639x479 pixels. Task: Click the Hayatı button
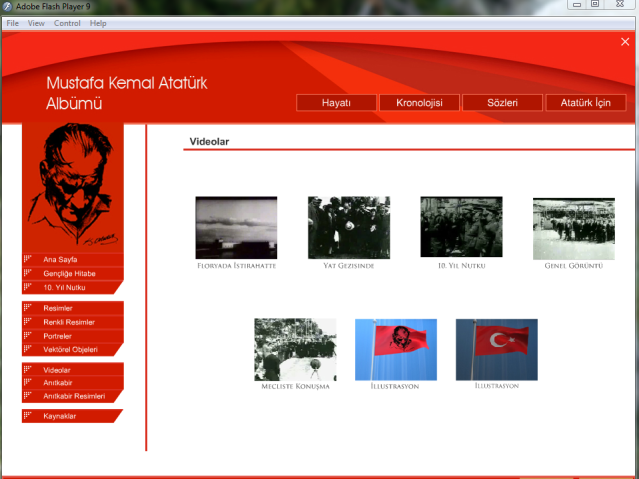tap(336, 103)
